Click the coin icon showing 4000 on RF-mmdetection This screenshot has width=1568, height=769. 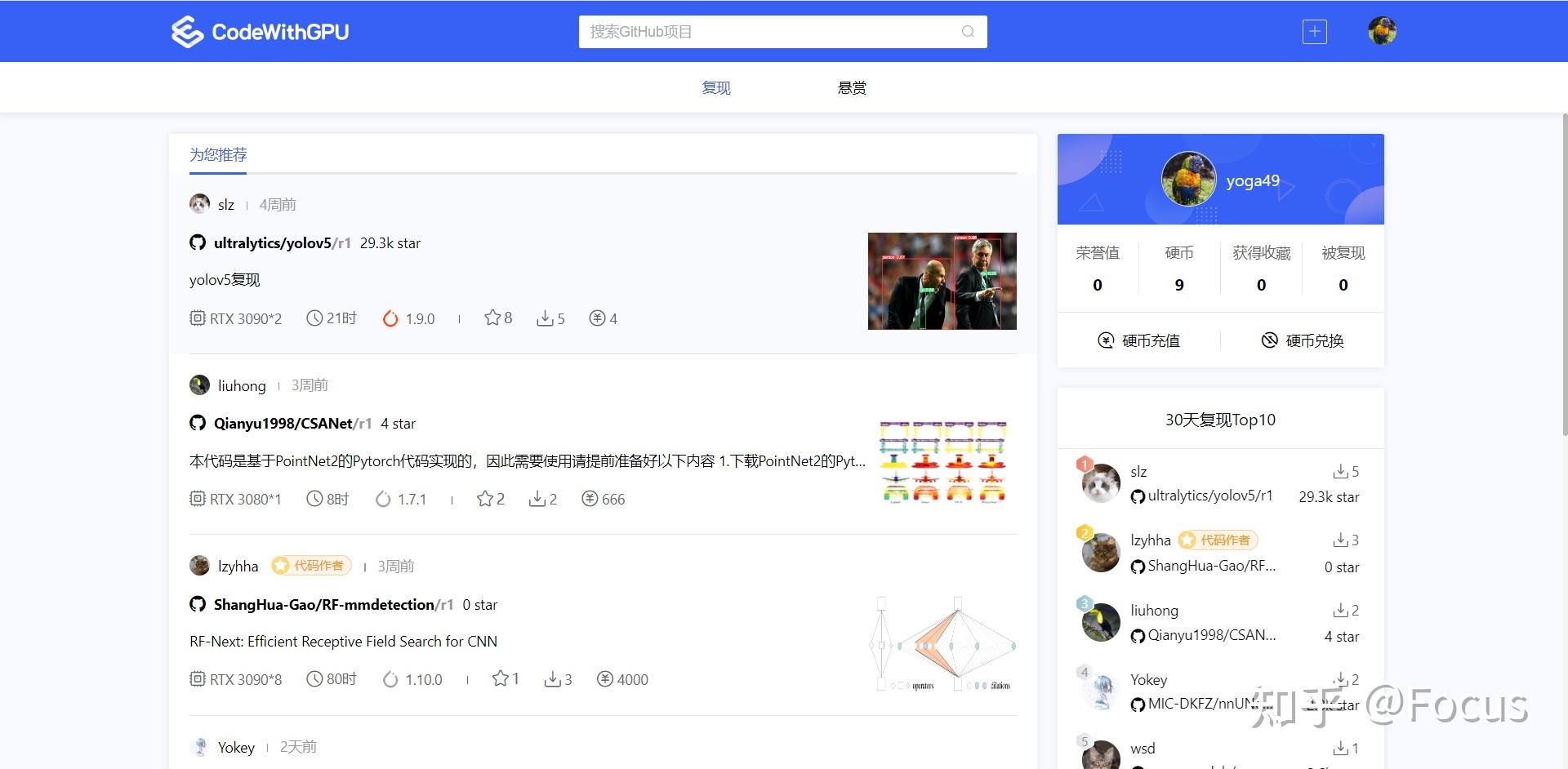[605, 678]
